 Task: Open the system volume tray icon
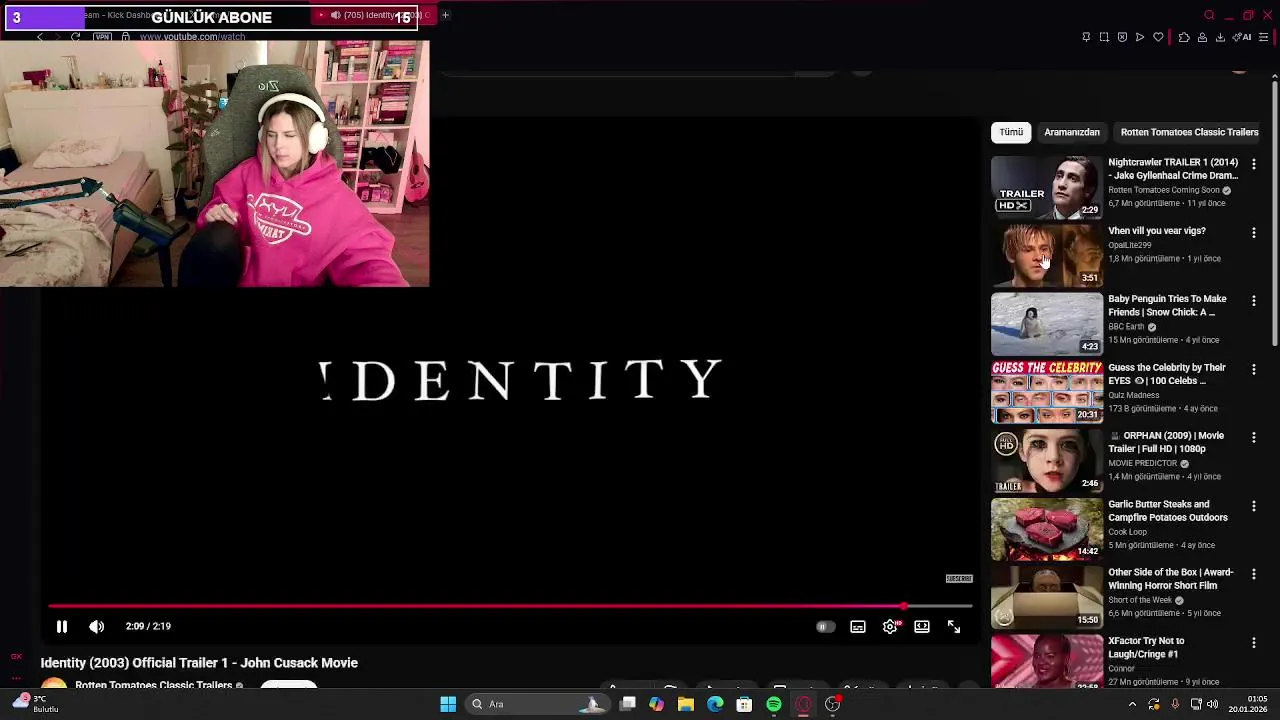click(1213, 704)
